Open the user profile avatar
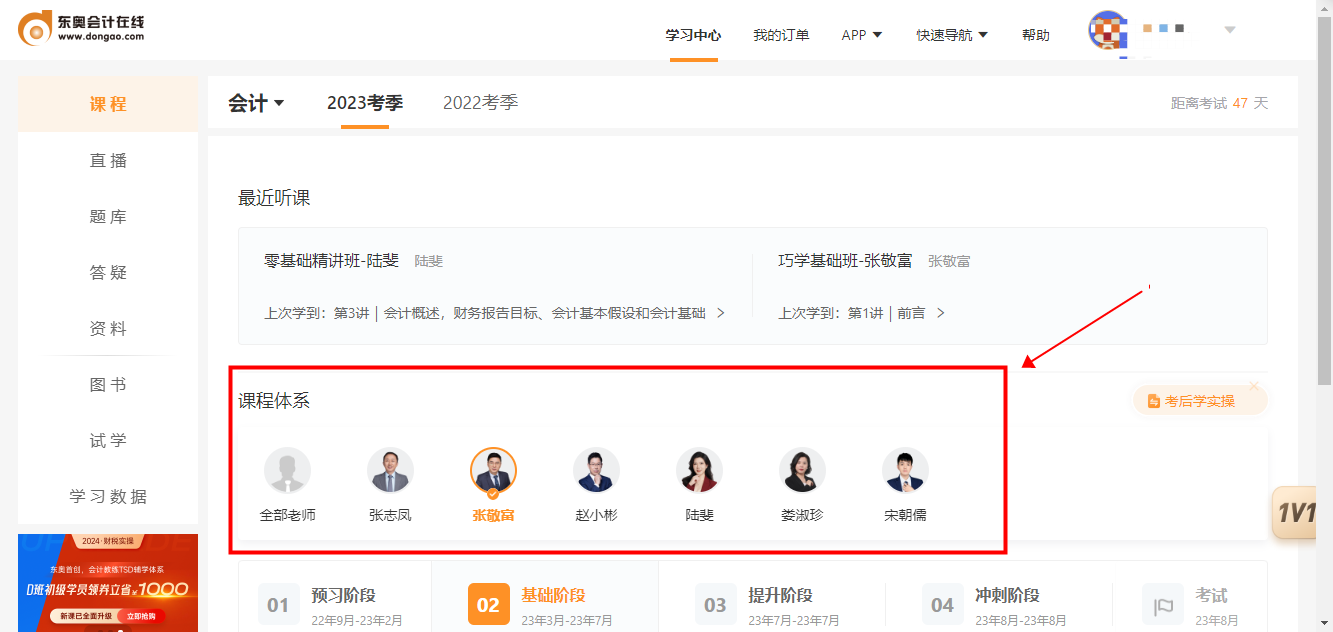The image size is (1333, 632). coord(1108,30)
